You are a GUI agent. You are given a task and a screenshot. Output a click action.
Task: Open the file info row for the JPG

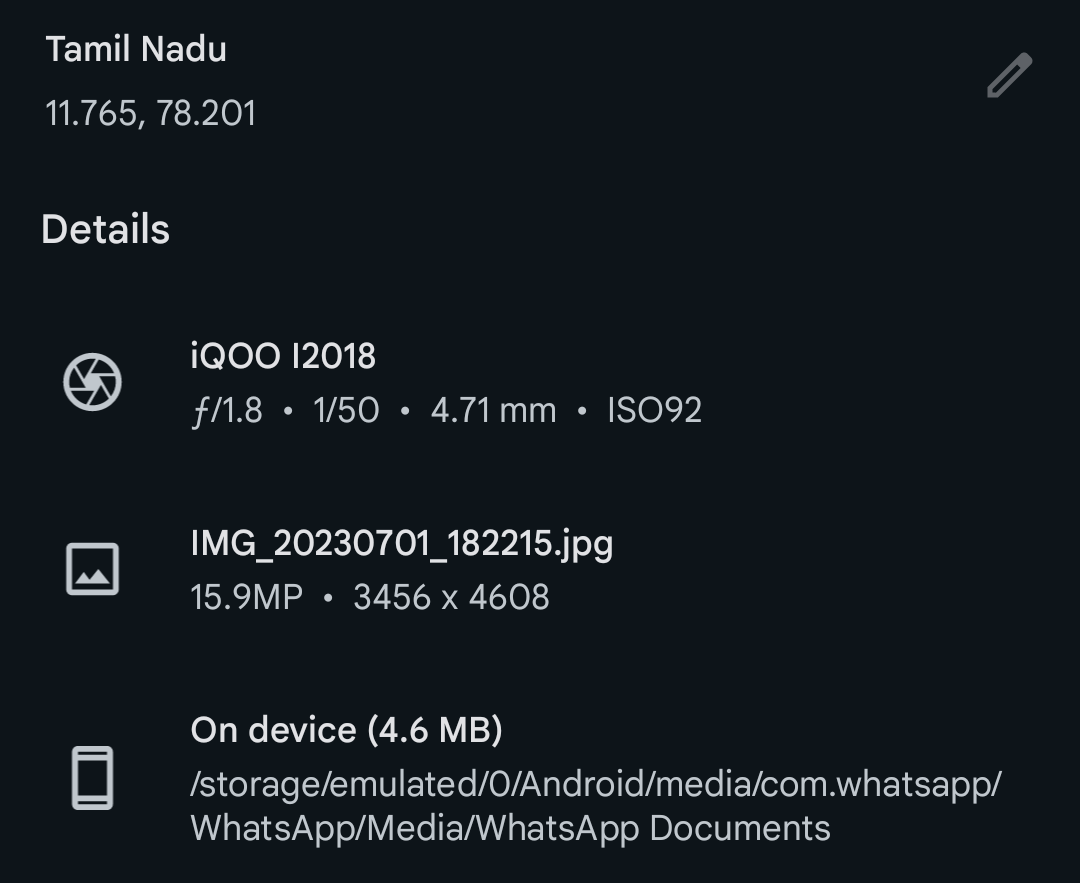pyautogui.click(x=540, y=570)
